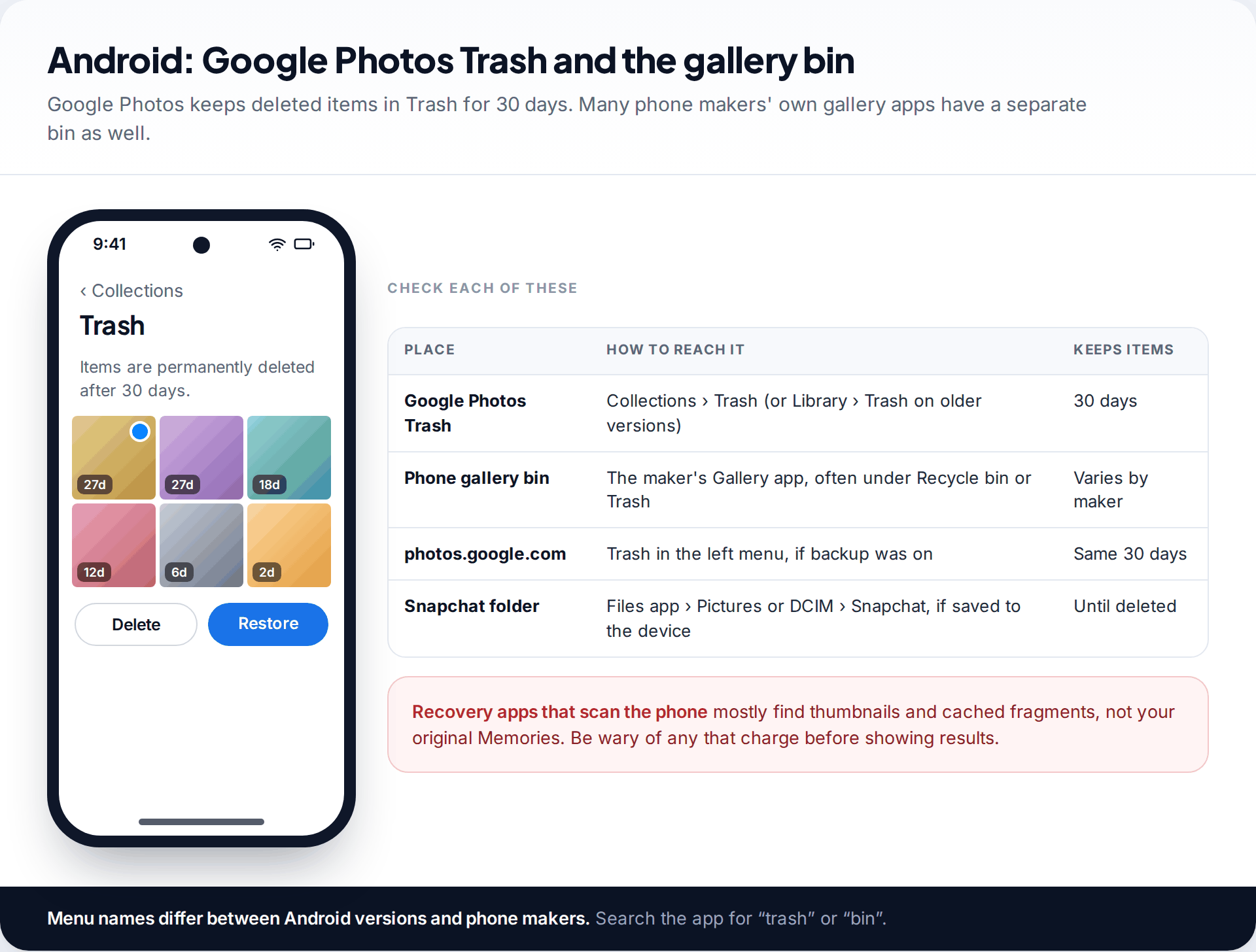1256x952 pixels.
Task: Click the HOW TO REACH IT column header
Action: [x=675, y=350]
